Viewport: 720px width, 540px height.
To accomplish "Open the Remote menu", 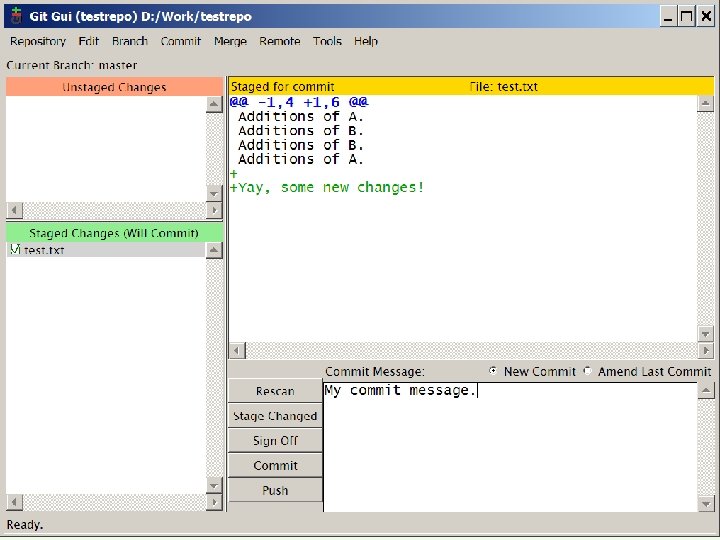I will tap(280, 41).
